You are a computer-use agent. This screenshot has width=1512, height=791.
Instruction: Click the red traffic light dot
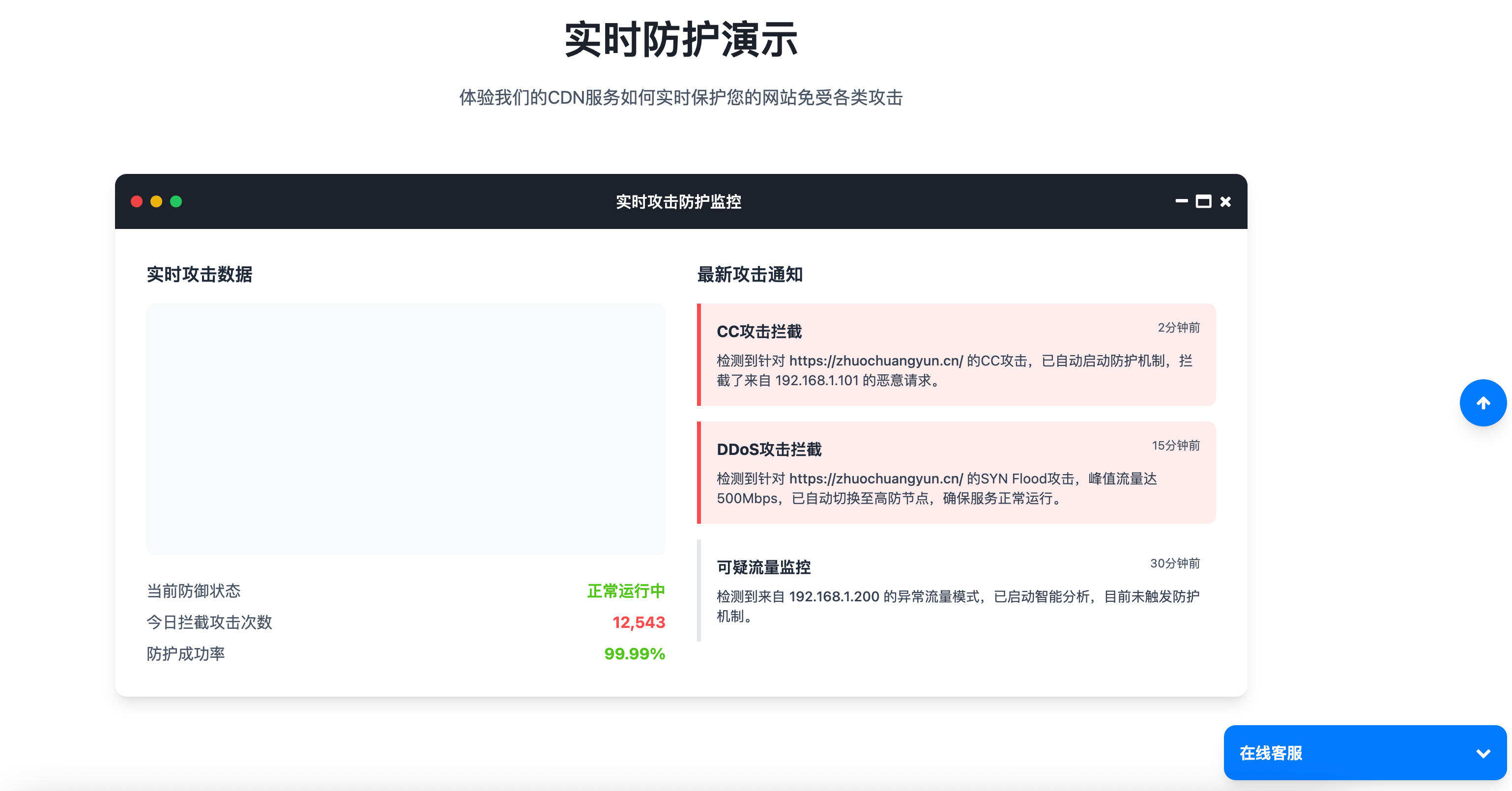pos(137,201)
